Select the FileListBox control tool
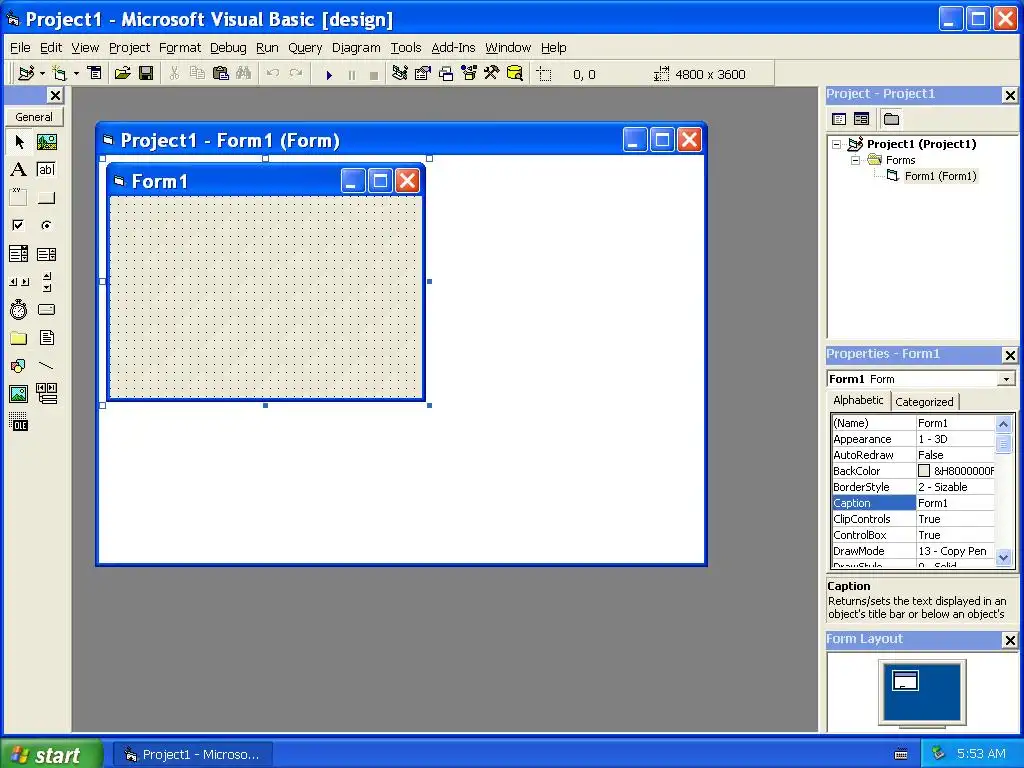 pos(46,338)
